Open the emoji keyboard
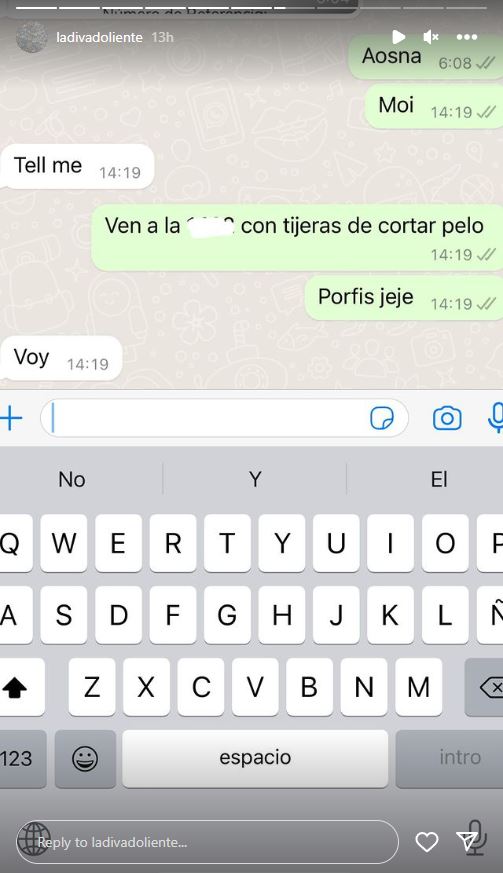Image resolution: width=503 pixels, height=873 pixels. pos(85,758)
